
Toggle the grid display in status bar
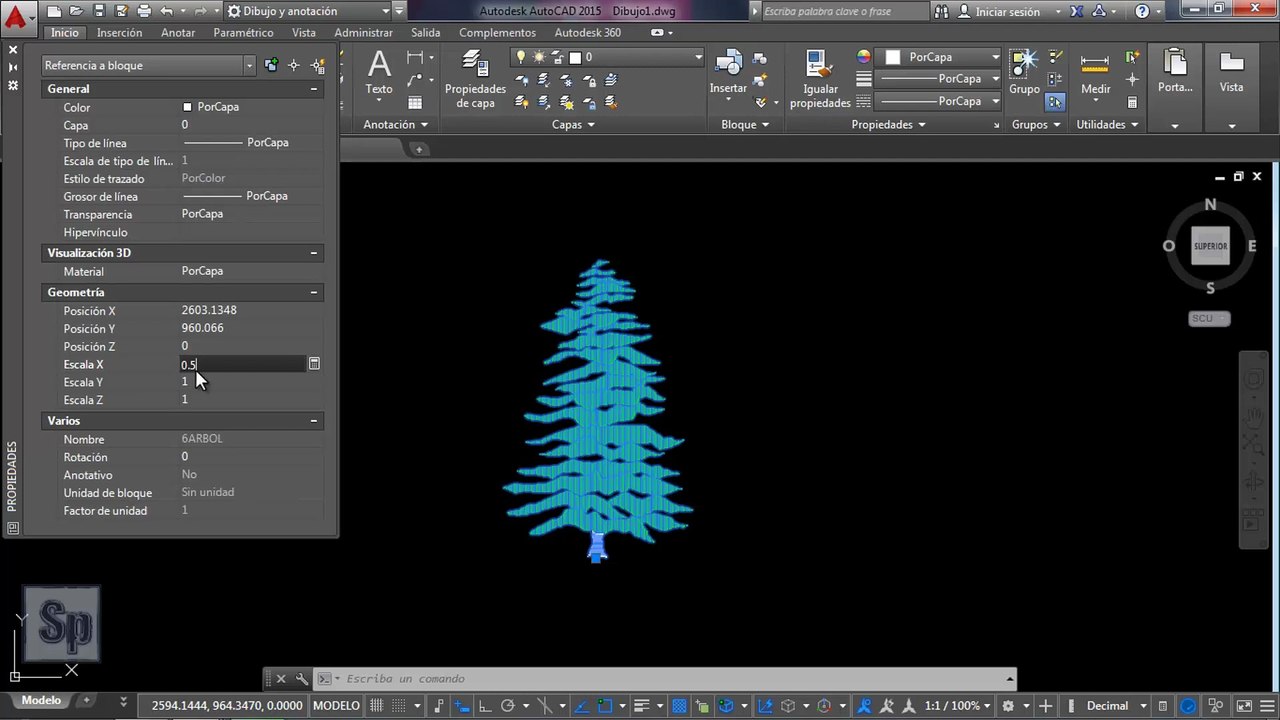pos(377,706)
